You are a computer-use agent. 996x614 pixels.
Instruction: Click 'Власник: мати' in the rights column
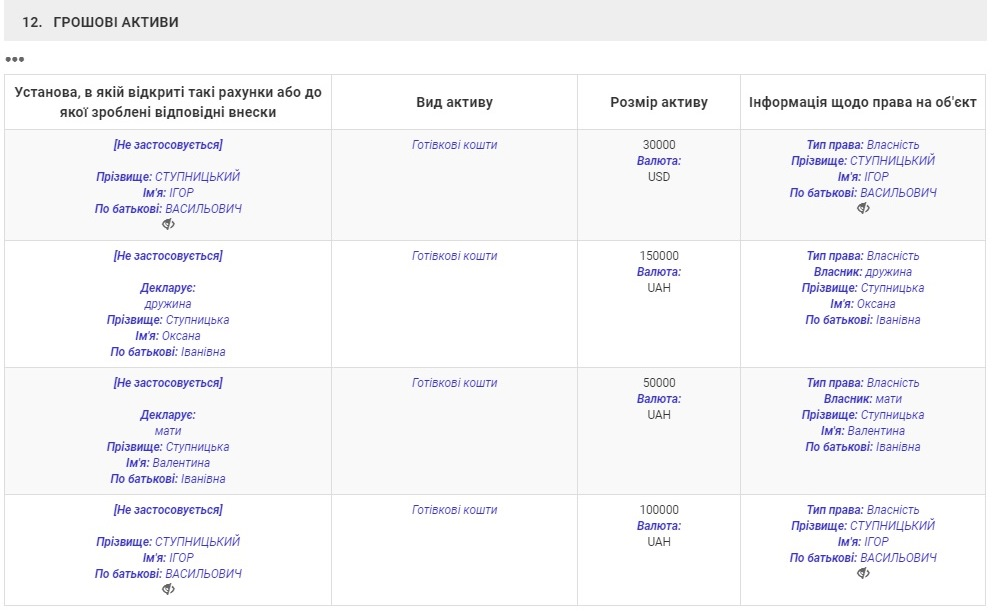[862, 399]
